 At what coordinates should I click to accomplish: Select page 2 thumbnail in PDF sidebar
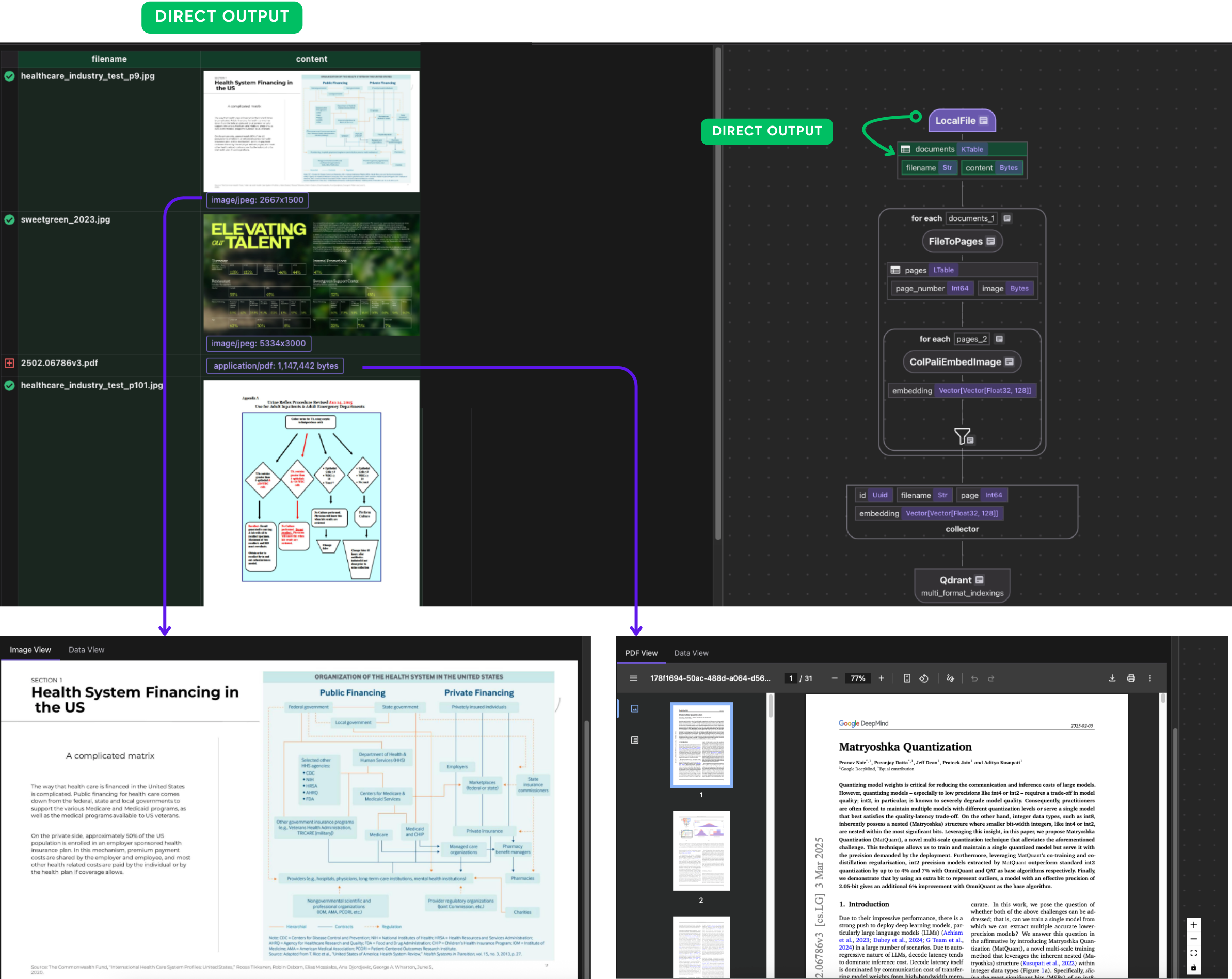coord(701,850)
